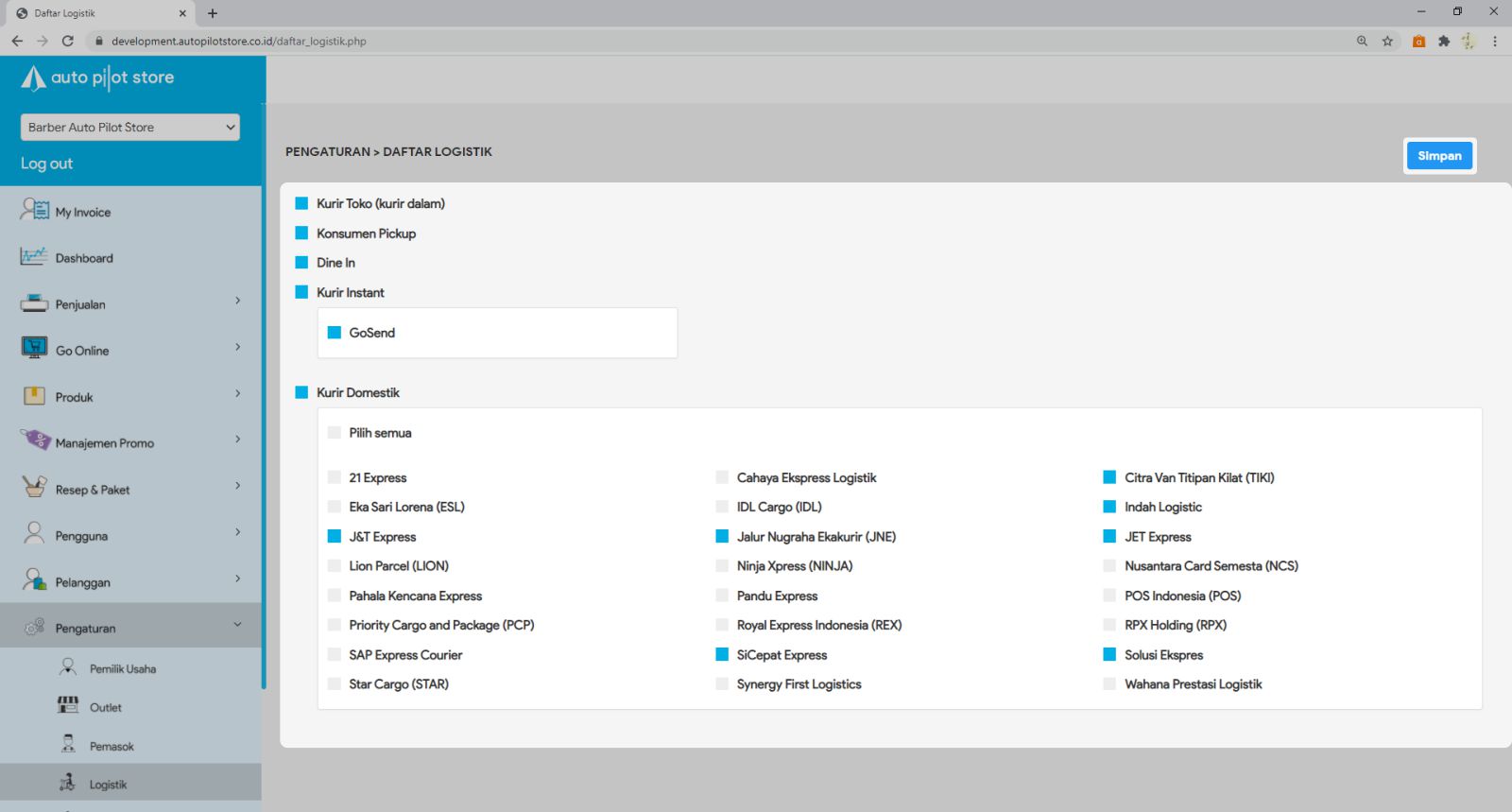Enable the Pilih semua checkbox

point(334,433)
